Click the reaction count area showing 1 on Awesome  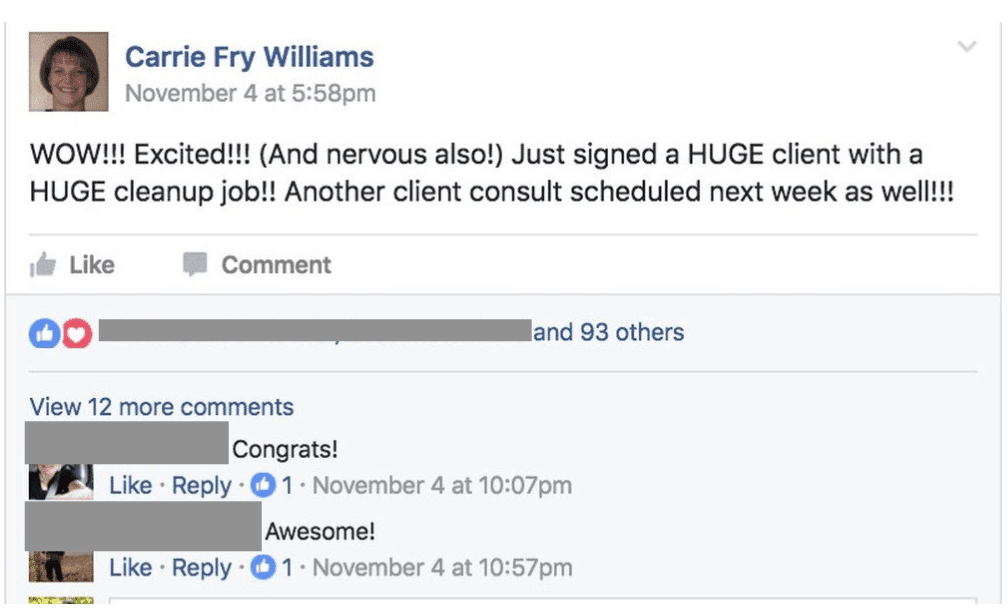tap(275, 567)
